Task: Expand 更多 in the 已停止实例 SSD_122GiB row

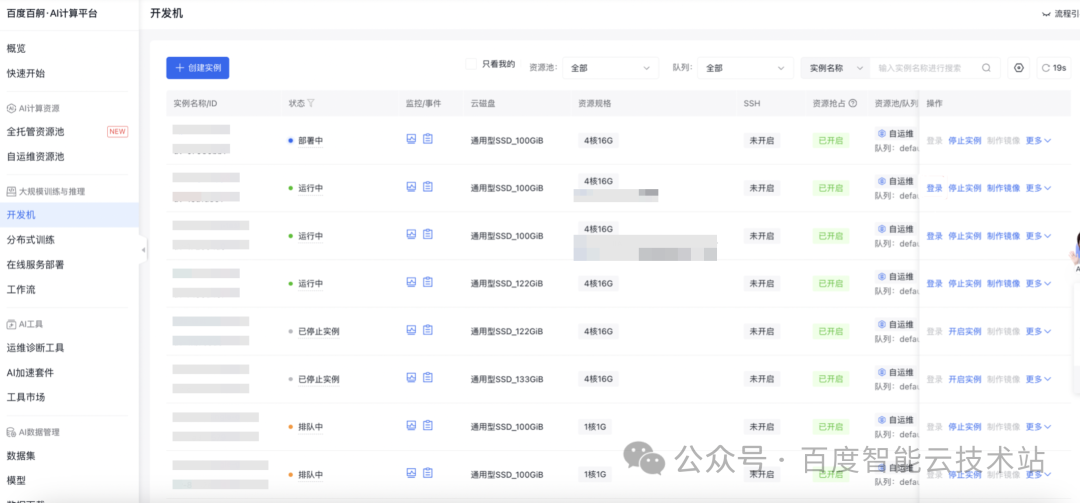Action: coord(1039,331)
